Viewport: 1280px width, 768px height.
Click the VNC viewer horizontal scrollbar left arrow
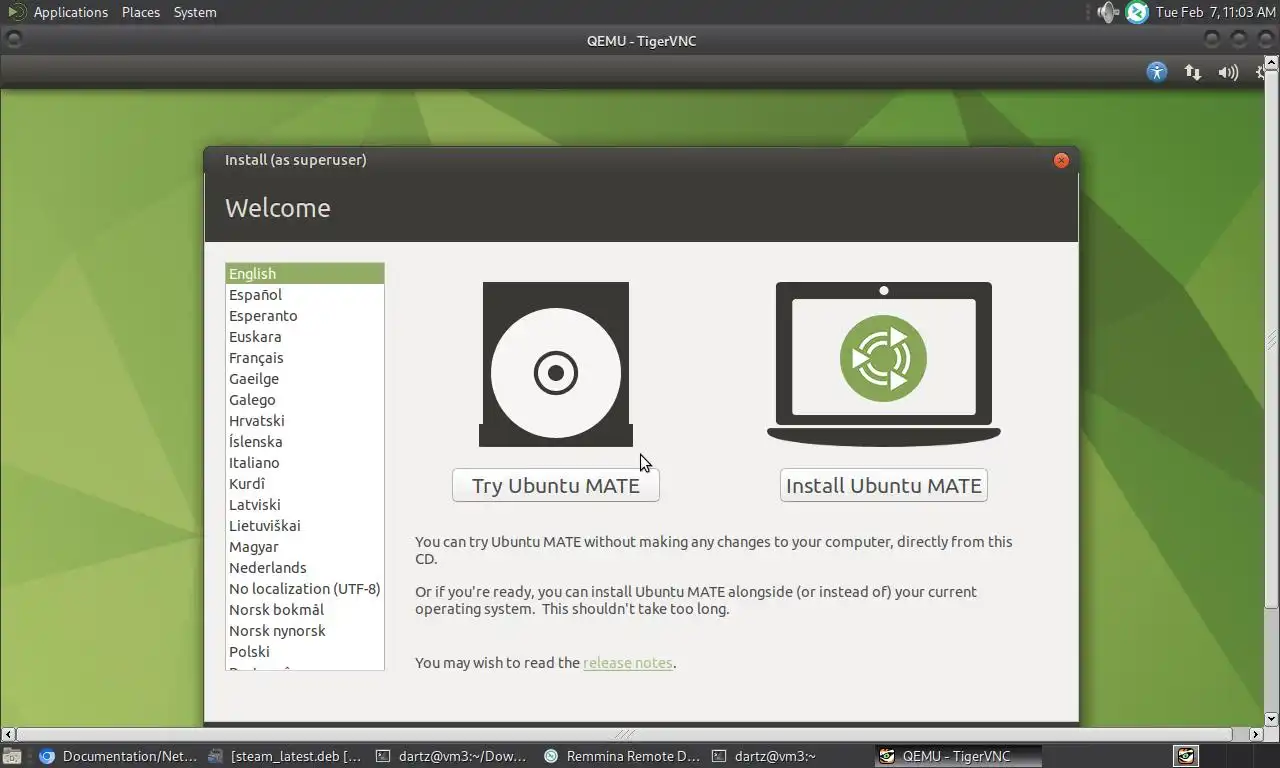tap(7, 734)
